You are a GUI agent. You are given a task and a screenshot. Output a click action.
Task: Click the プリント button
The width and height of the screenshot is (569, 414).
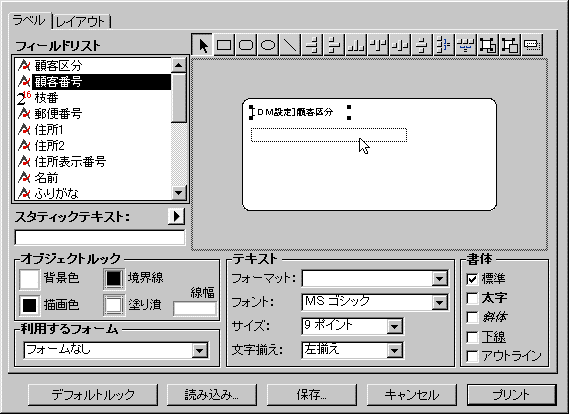click(x=511, y=395)
